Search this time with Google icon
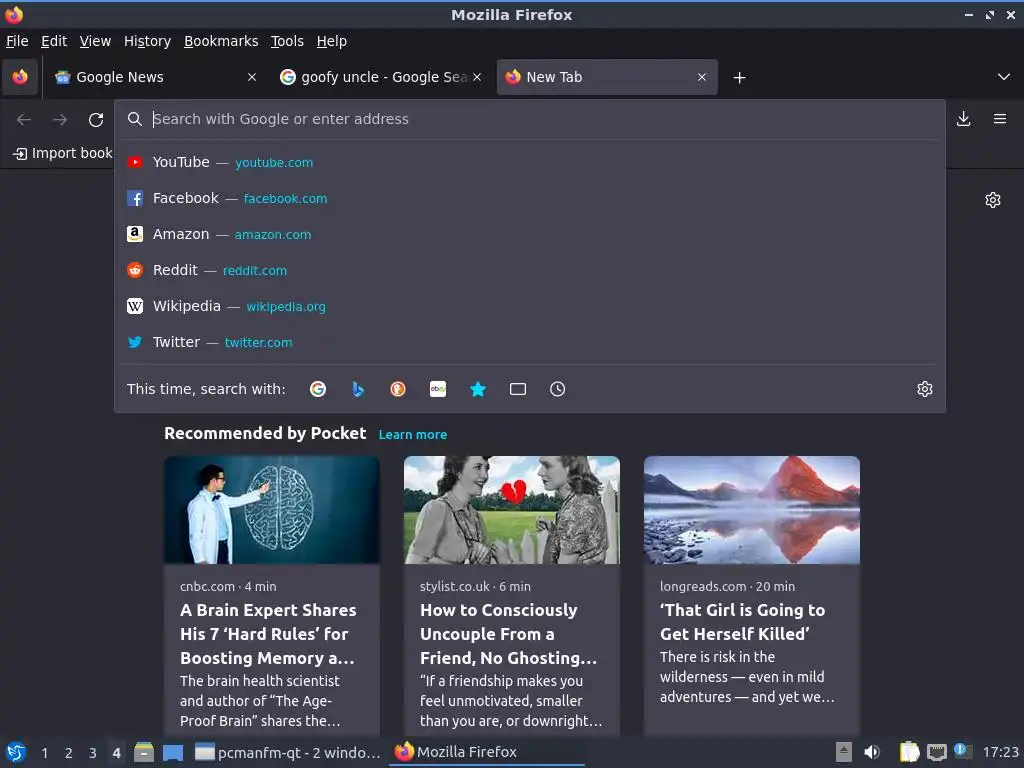Viewport: 1024px width, 768px height. [318, 389]
